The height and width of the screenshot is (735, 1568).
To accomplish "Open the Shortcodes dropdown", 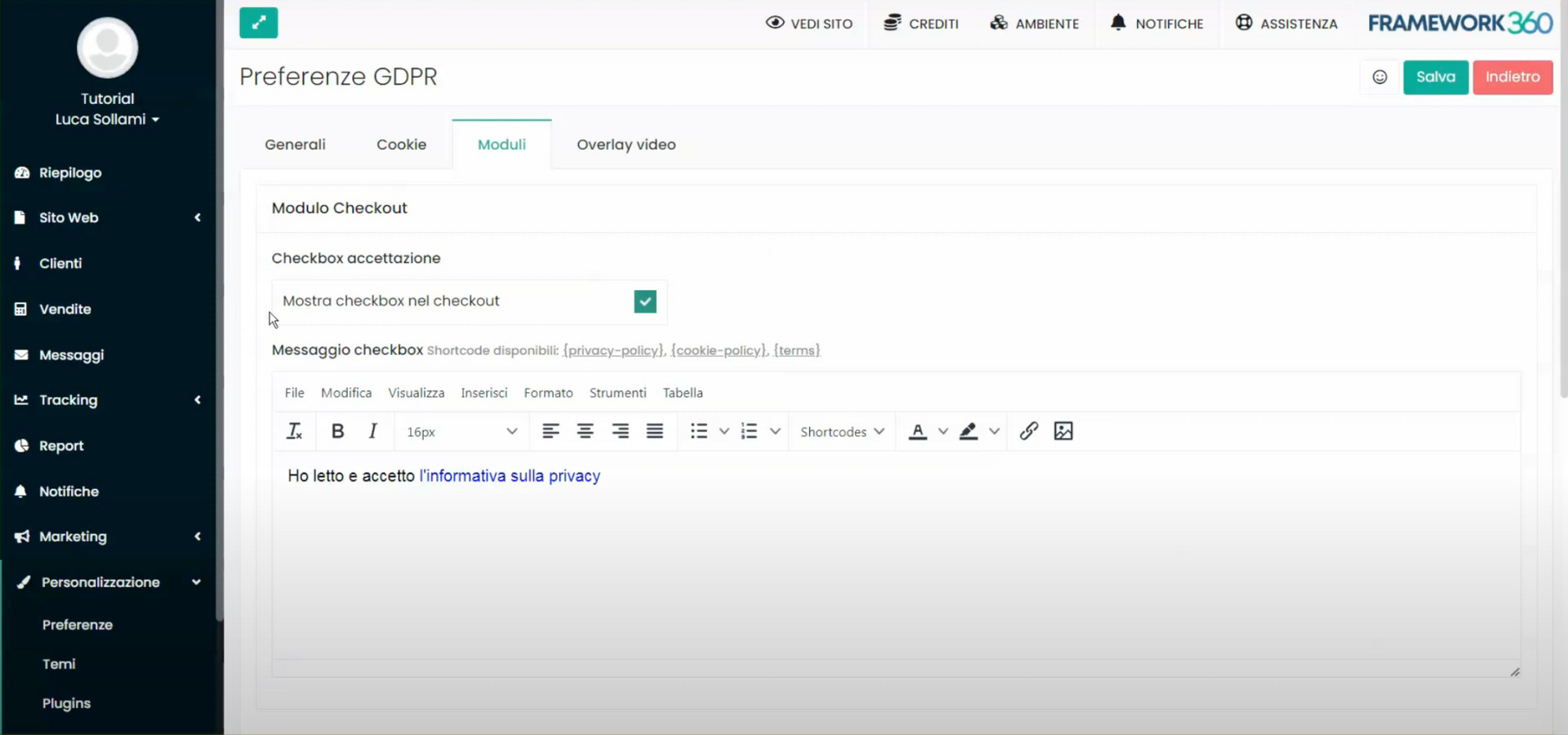I will (842, 431).
